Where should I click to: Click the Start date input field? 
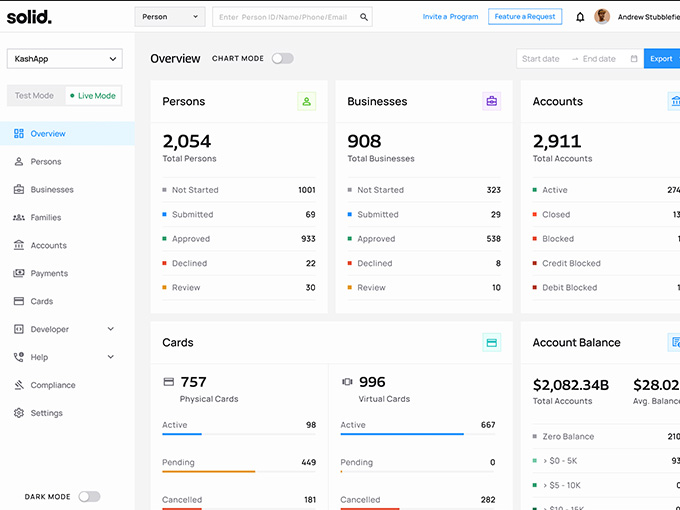(541, 59)
